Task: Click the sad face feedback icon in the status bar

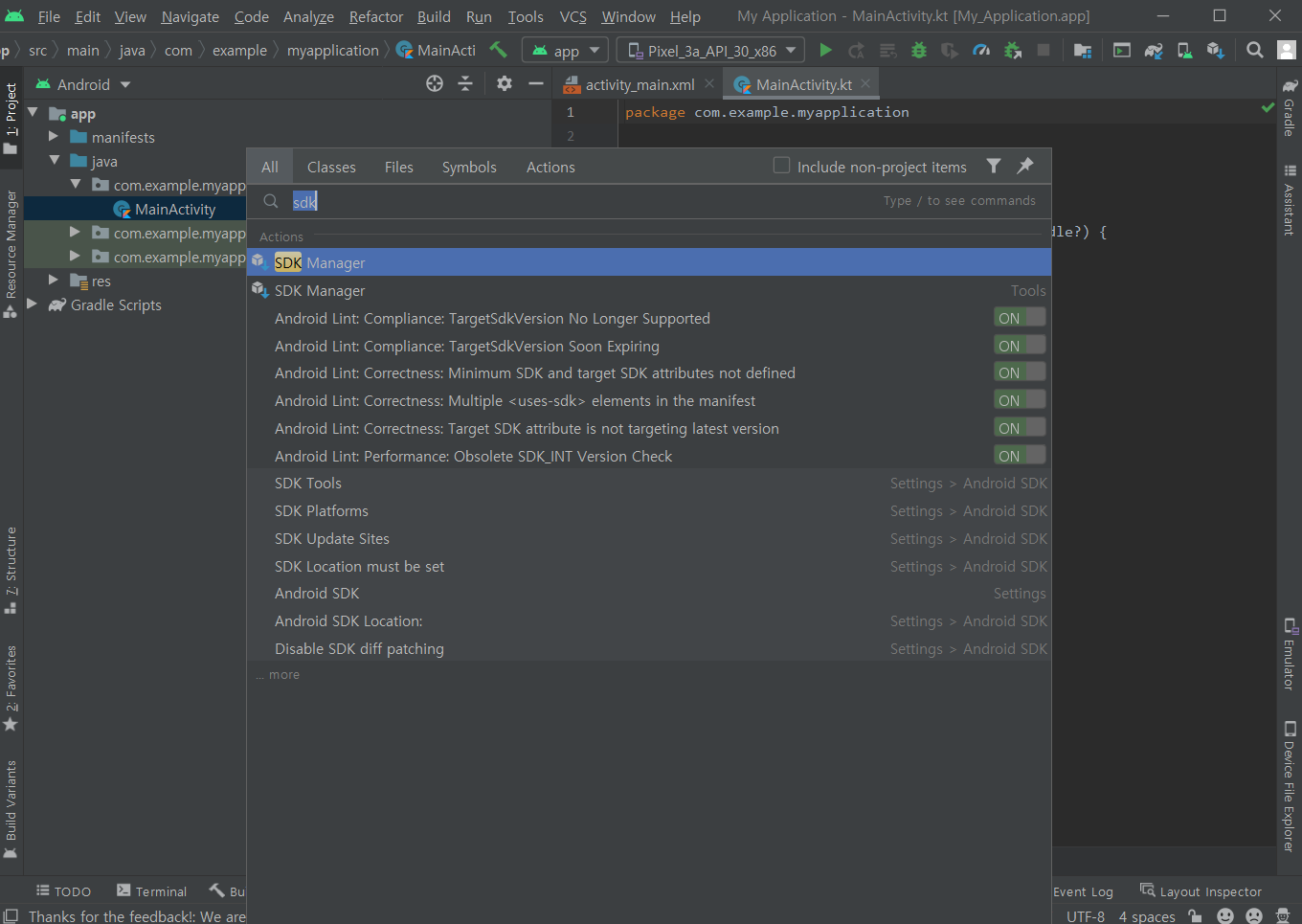Action: coord(1254,915)
